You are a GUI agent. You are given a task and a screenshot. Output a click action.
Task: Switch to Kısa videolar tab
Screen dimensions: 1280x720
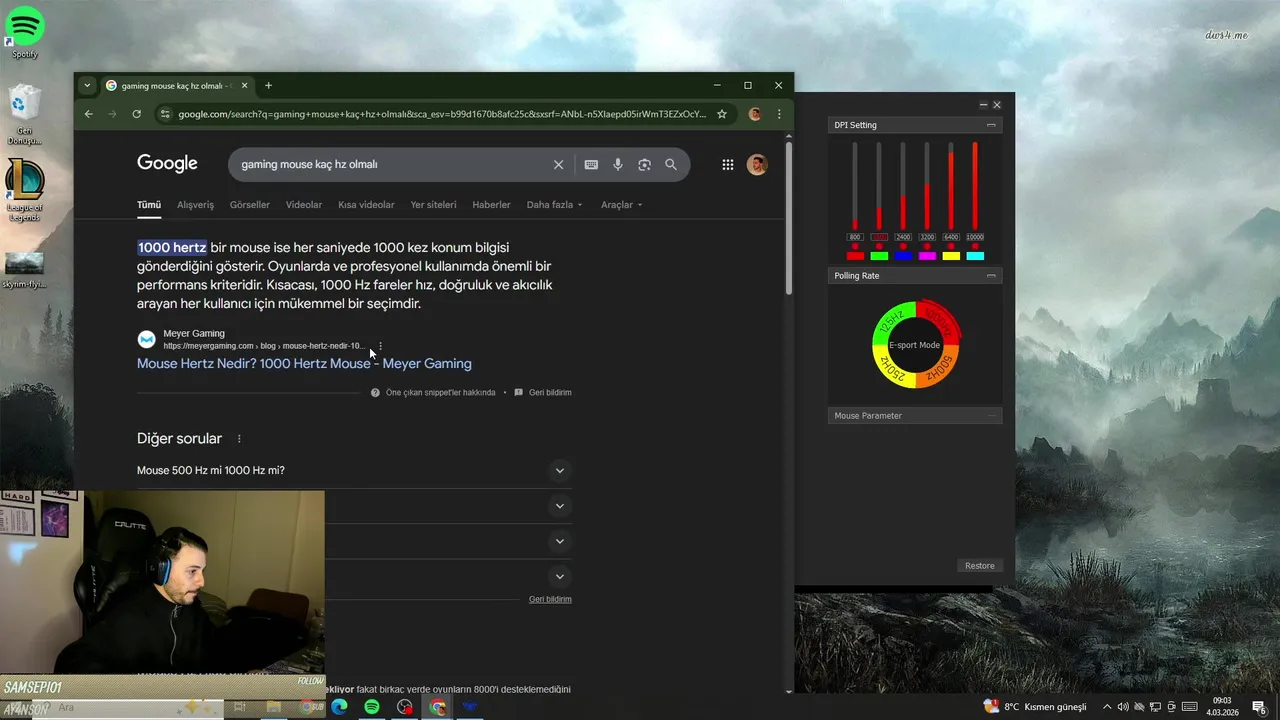tap(366, 205)
